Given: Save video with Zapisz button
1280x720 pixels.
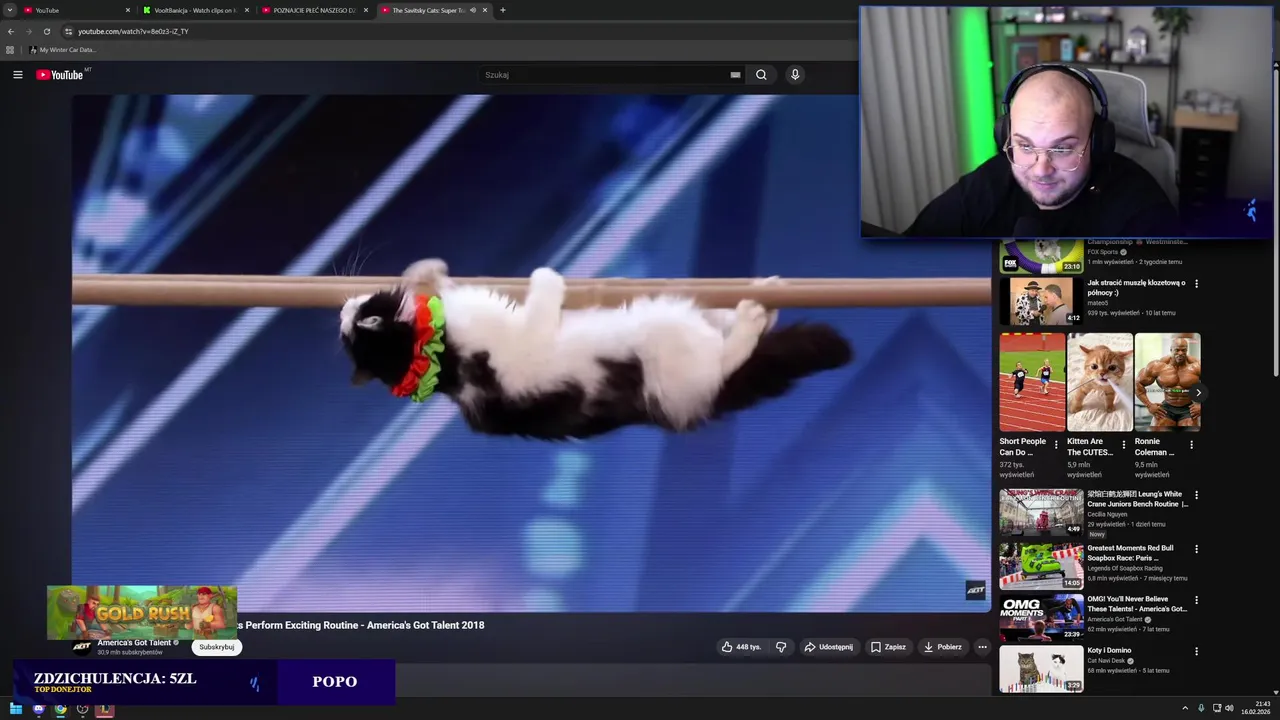Looking at the screenshot, I should (888, 647).
